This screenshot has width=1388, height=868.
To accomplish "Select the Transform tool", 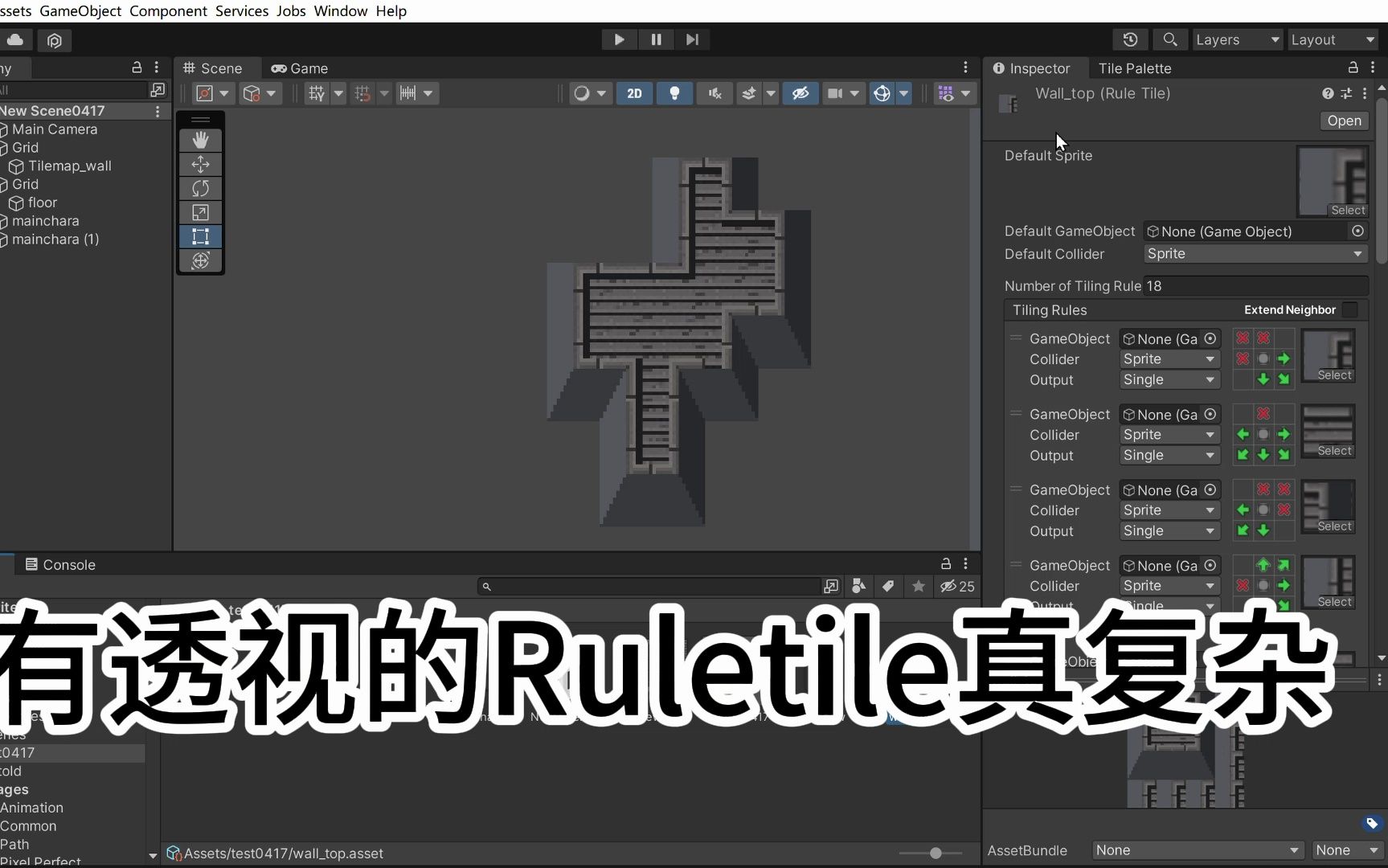I will tap(200, 260).
